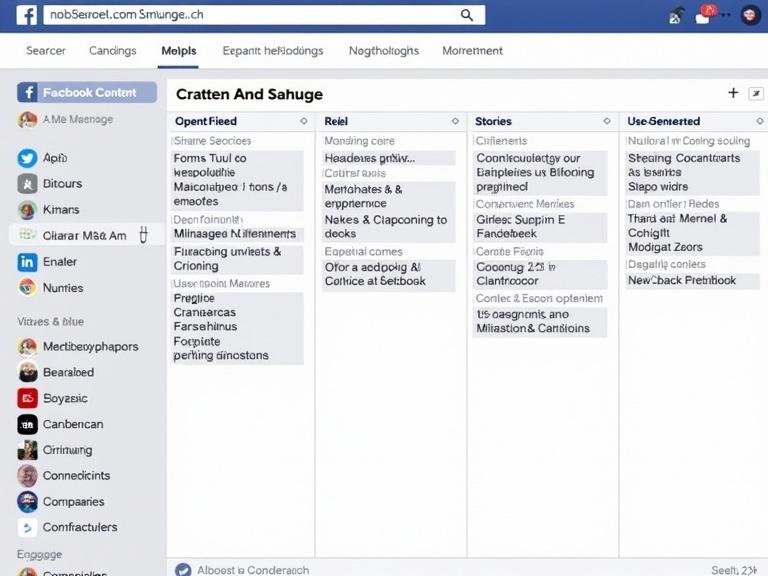Click the red Soyzeiic icon
The height and width of the screenshot is (576, 768).
coord(27,398)
